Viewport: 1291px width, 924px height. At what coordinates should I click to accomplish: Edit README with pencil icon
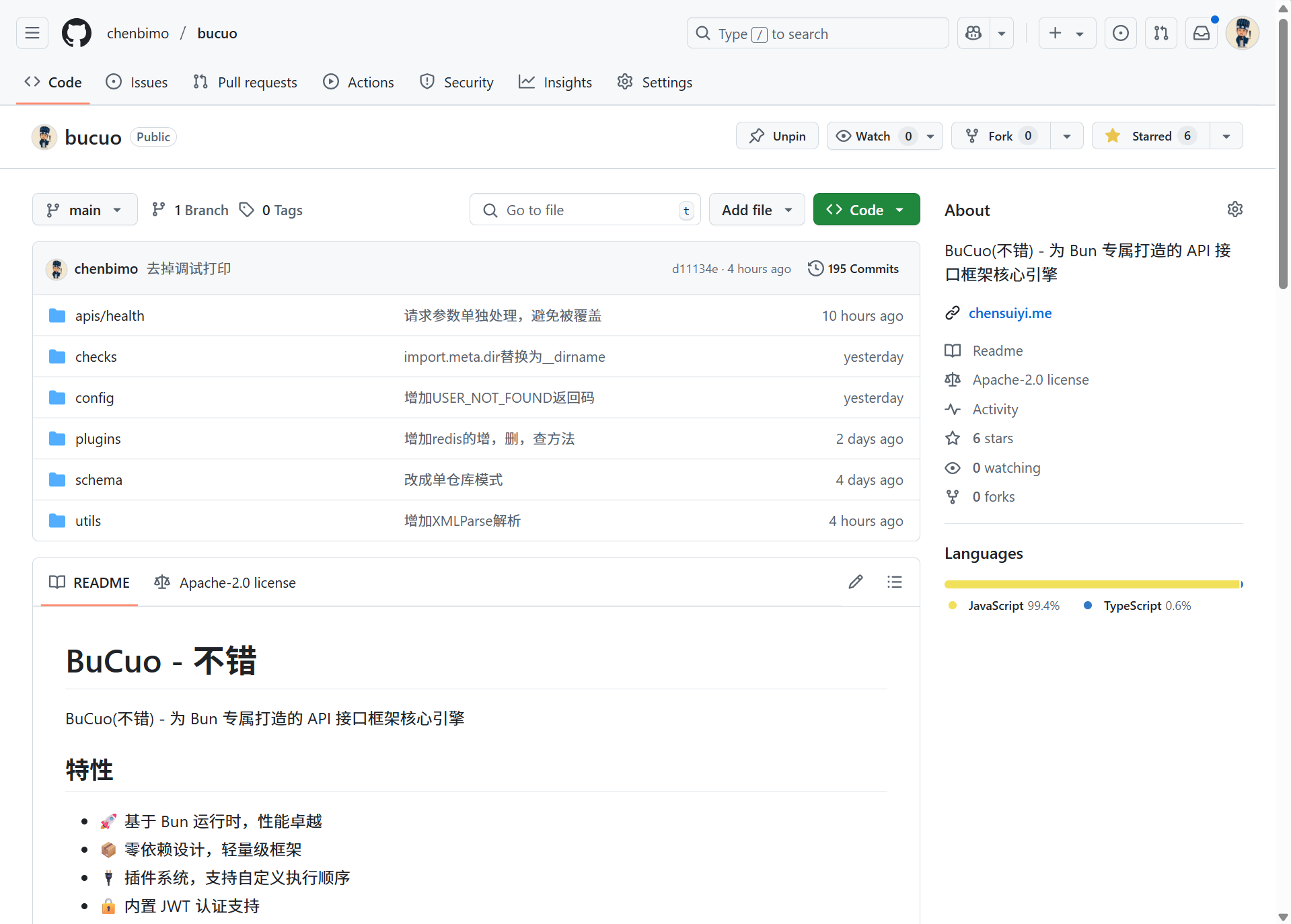tap(856, 582)
